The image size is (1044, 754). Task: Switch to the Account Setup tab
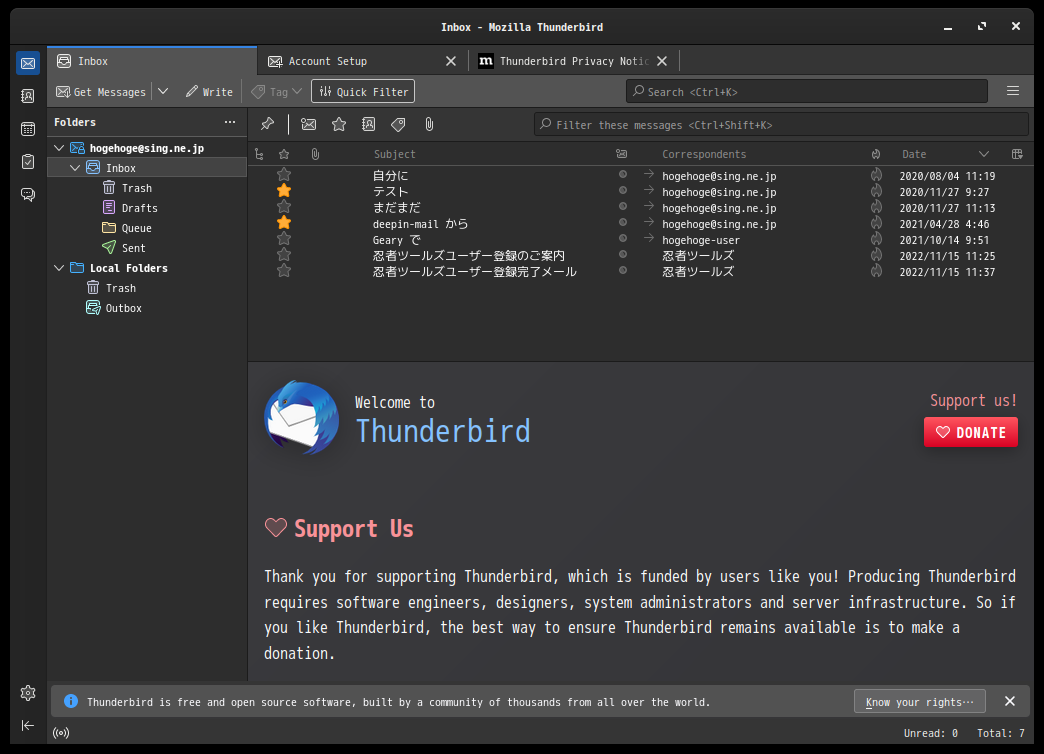pos(352,61)
